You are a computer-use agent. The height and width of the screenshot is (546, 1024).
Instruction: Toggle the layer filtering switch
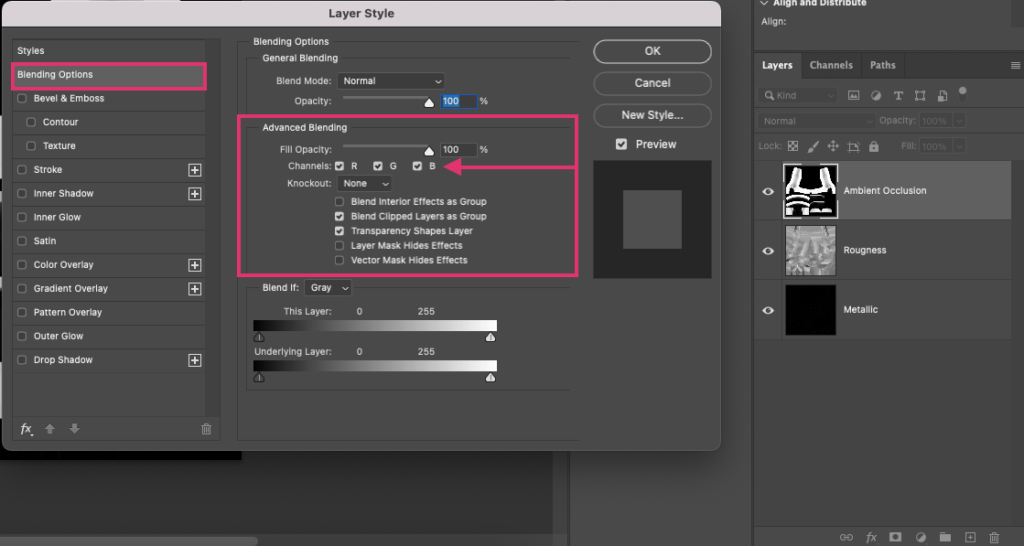[963, 93]
